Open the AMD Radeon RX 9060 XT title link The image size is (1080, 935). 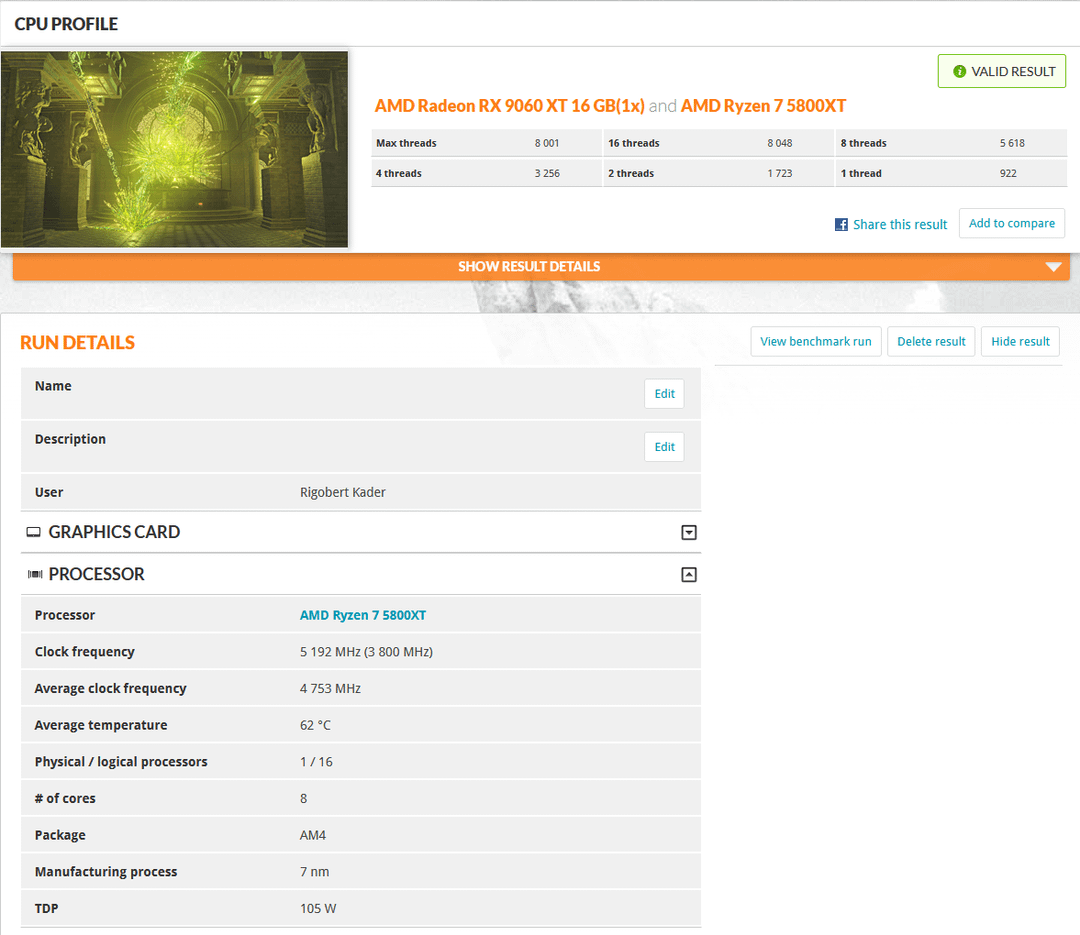[x=509, y=106]
